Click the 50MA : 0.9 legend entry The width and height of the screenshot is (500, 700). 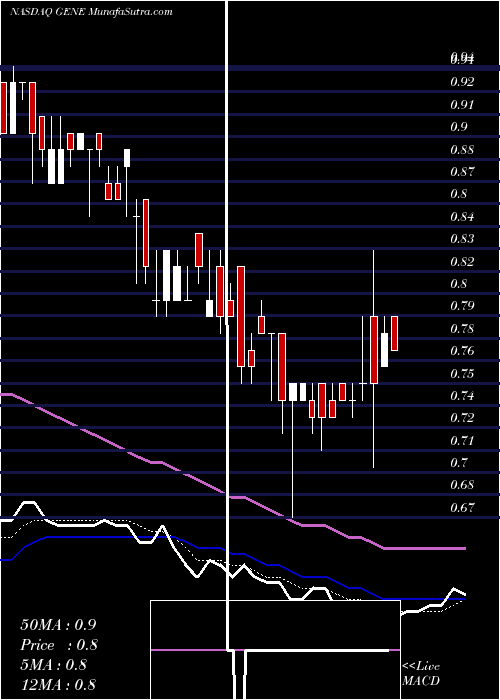click(58, 625)
